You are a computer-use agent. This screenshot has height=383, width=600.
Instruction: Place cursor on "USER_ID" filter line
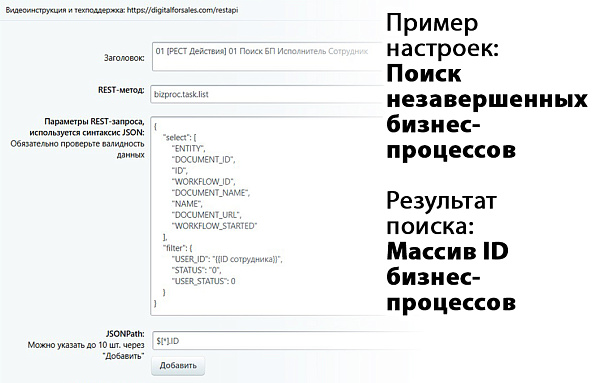click(x=227, y=259)
